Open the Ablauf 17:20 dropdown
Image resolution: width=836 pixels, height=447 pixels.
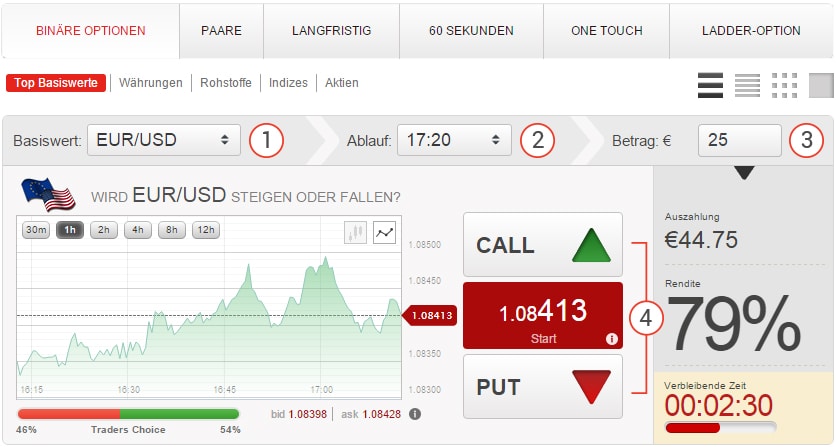(x=454, y=140)
